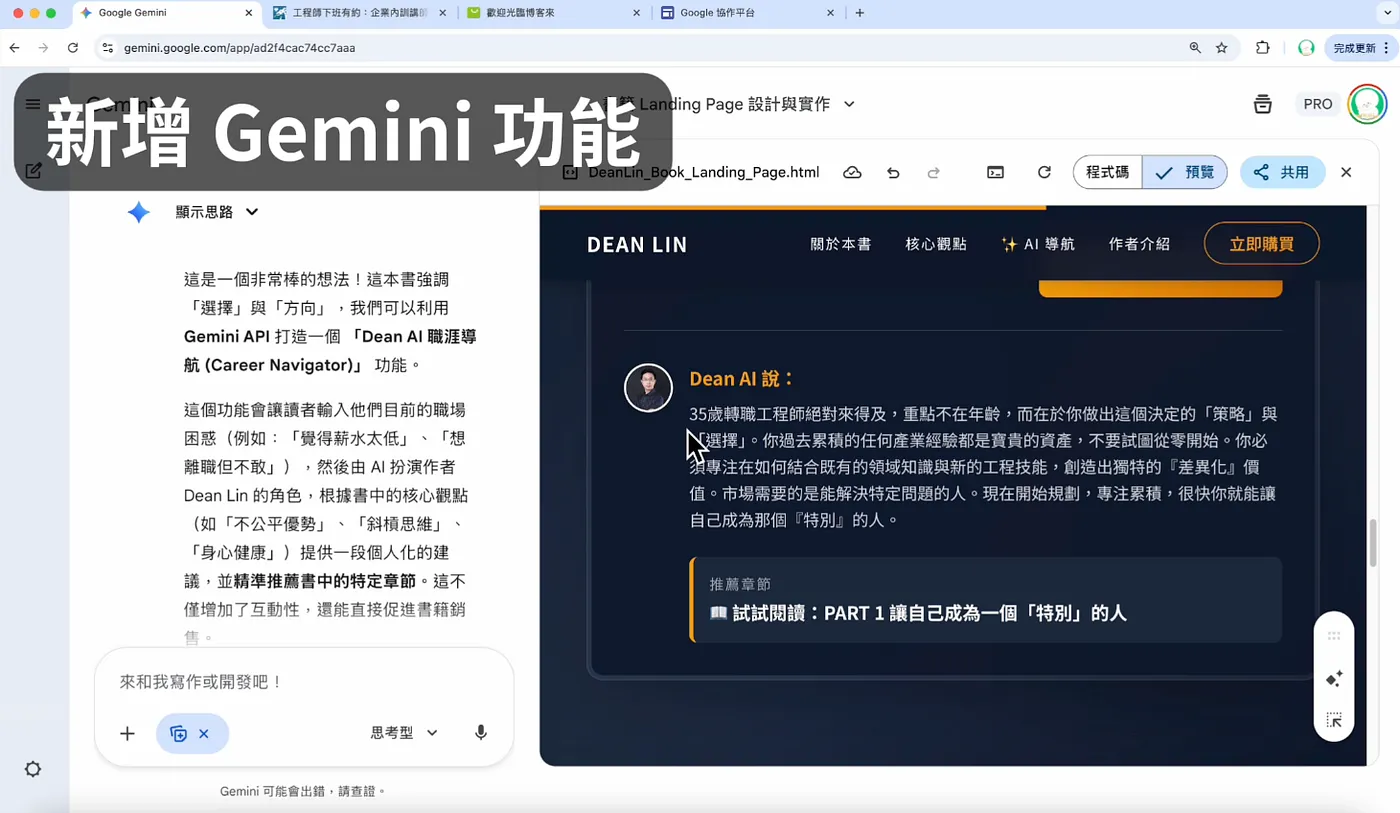Select 作者介紹 in the page navigation

tap(1139, 244)
